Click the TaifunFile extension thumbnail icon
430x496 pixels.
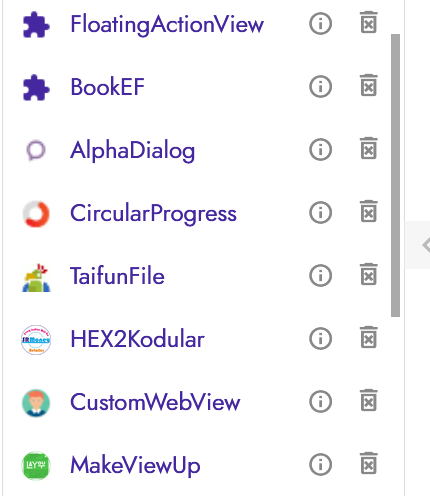coord(36,277)
